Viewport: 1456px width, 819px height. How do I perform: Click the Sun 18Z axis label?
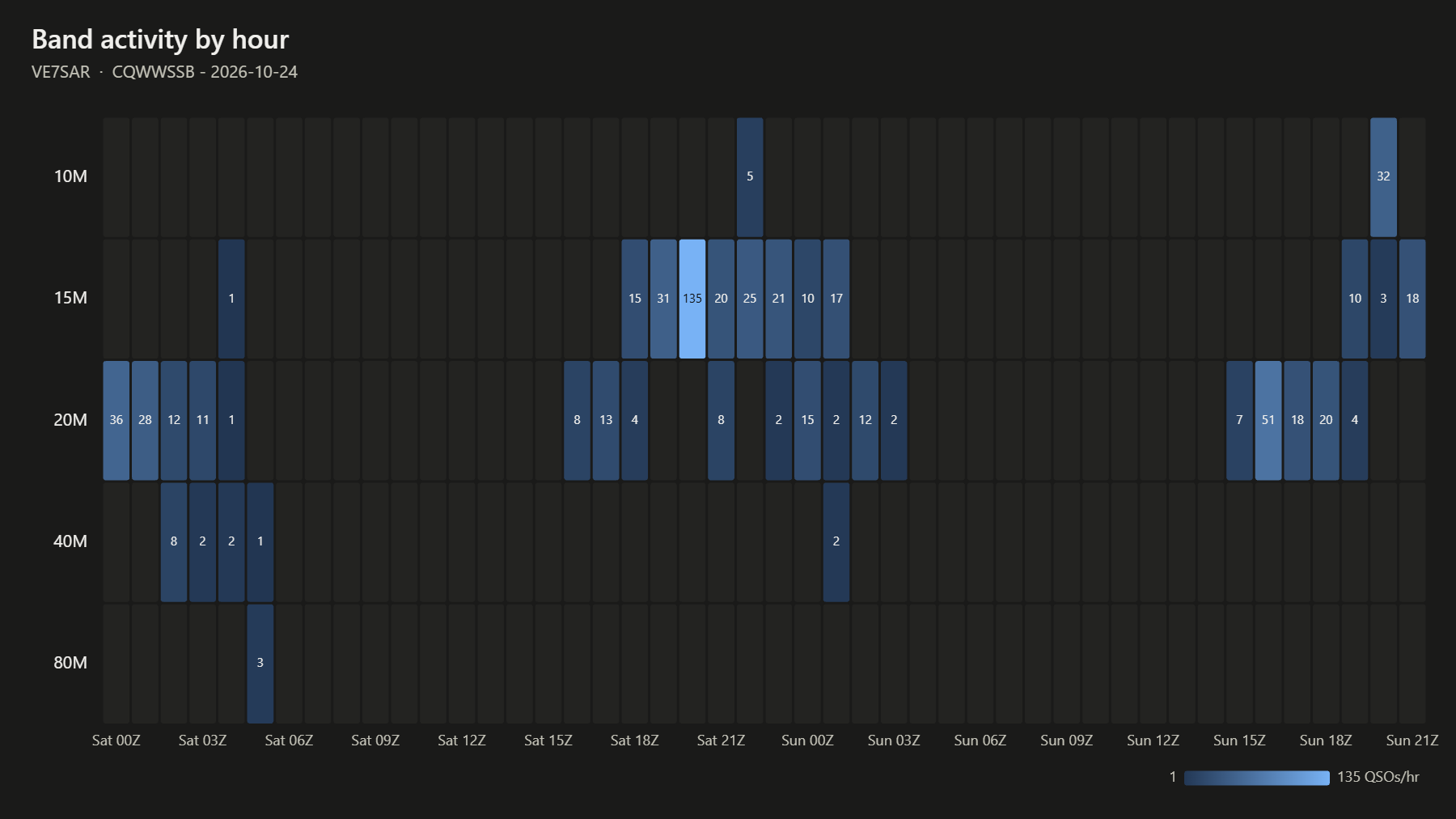click(1326, 740)
